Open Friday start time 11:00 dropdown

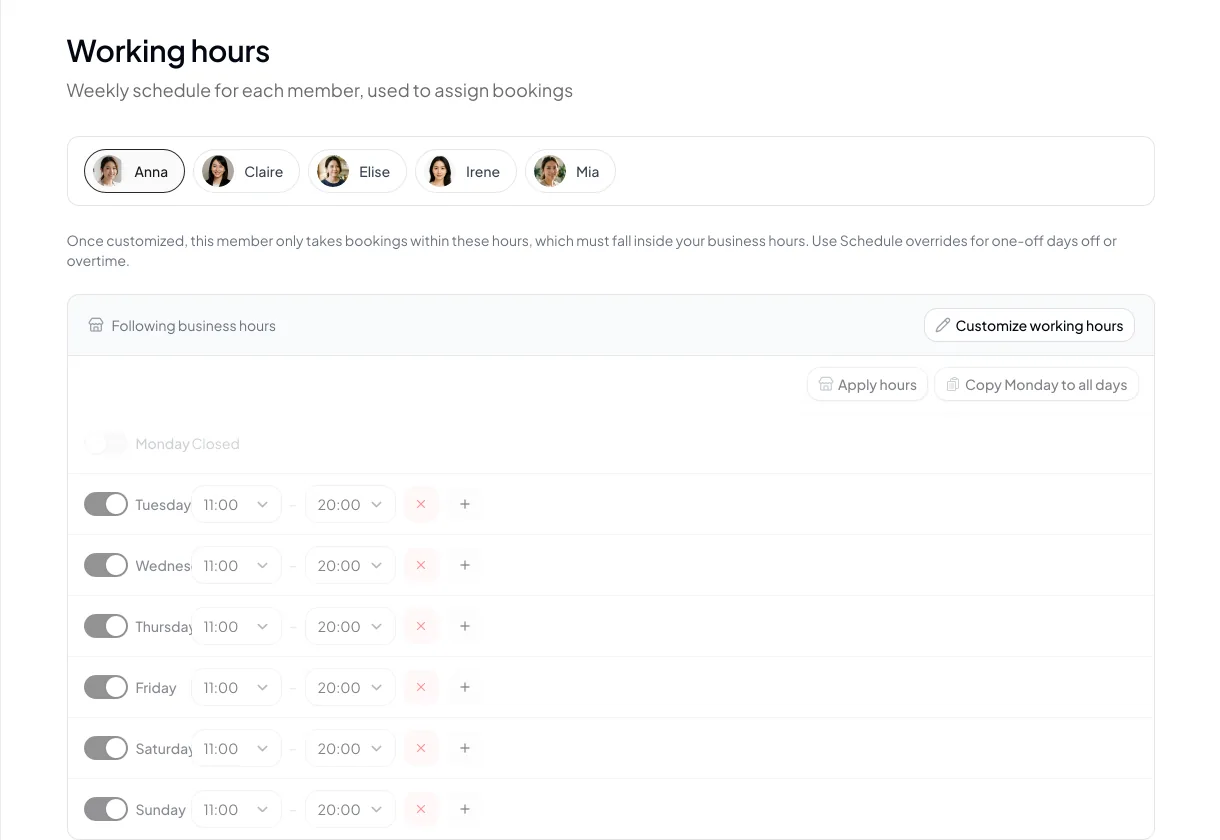pos(236,687)
